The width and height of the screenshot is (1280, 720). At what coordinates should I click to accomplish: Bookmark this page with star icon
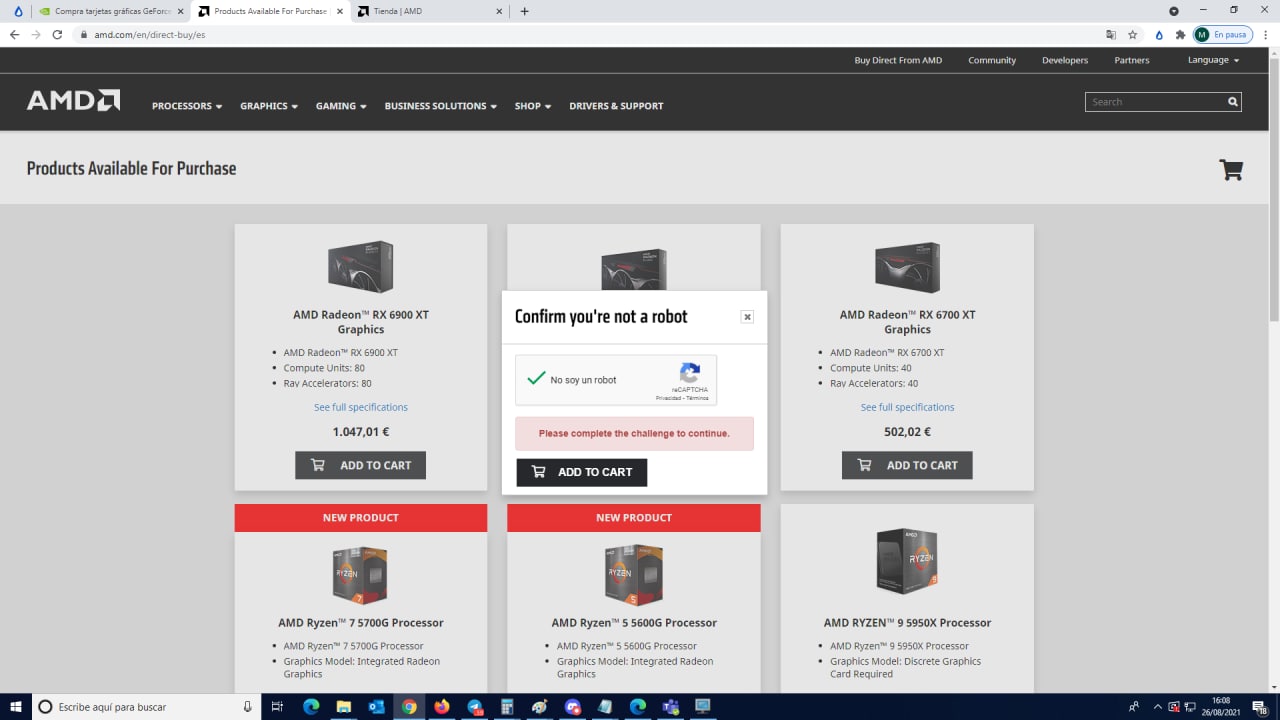1133,34
